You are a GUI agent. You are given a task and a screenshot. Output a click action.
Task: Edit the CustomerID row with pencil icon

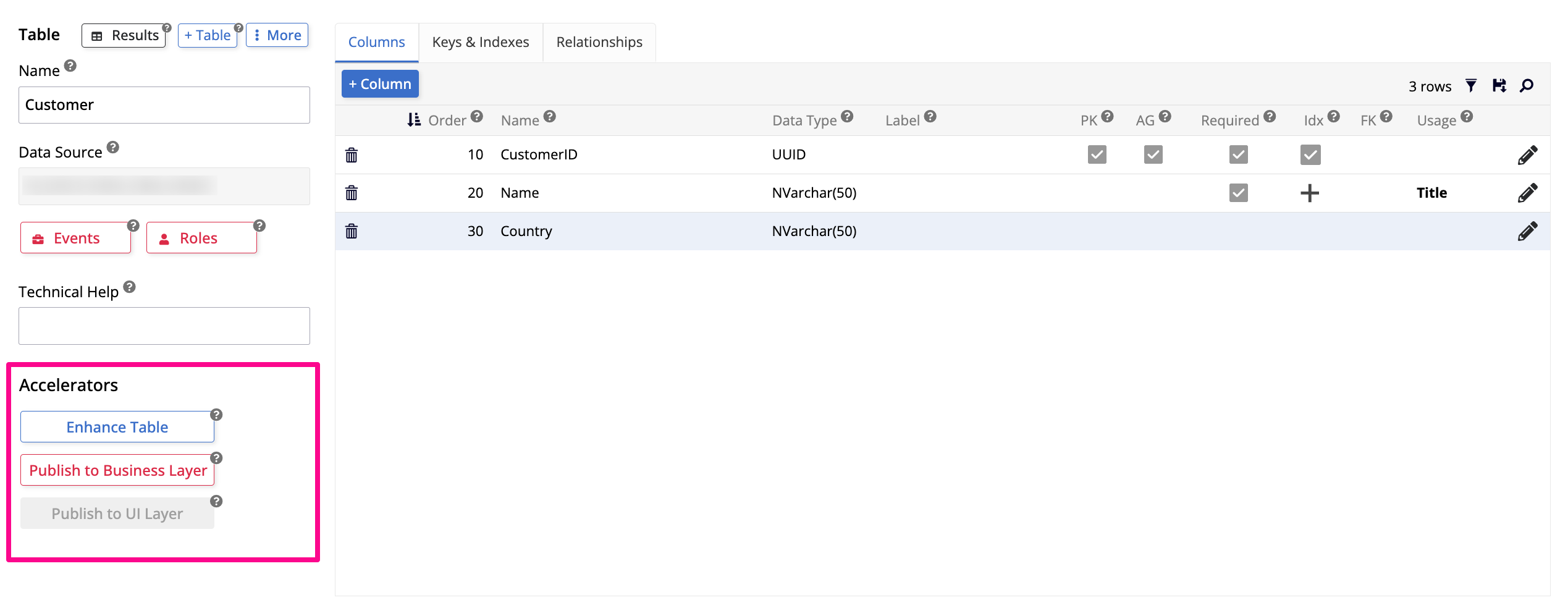(1527, 154)
